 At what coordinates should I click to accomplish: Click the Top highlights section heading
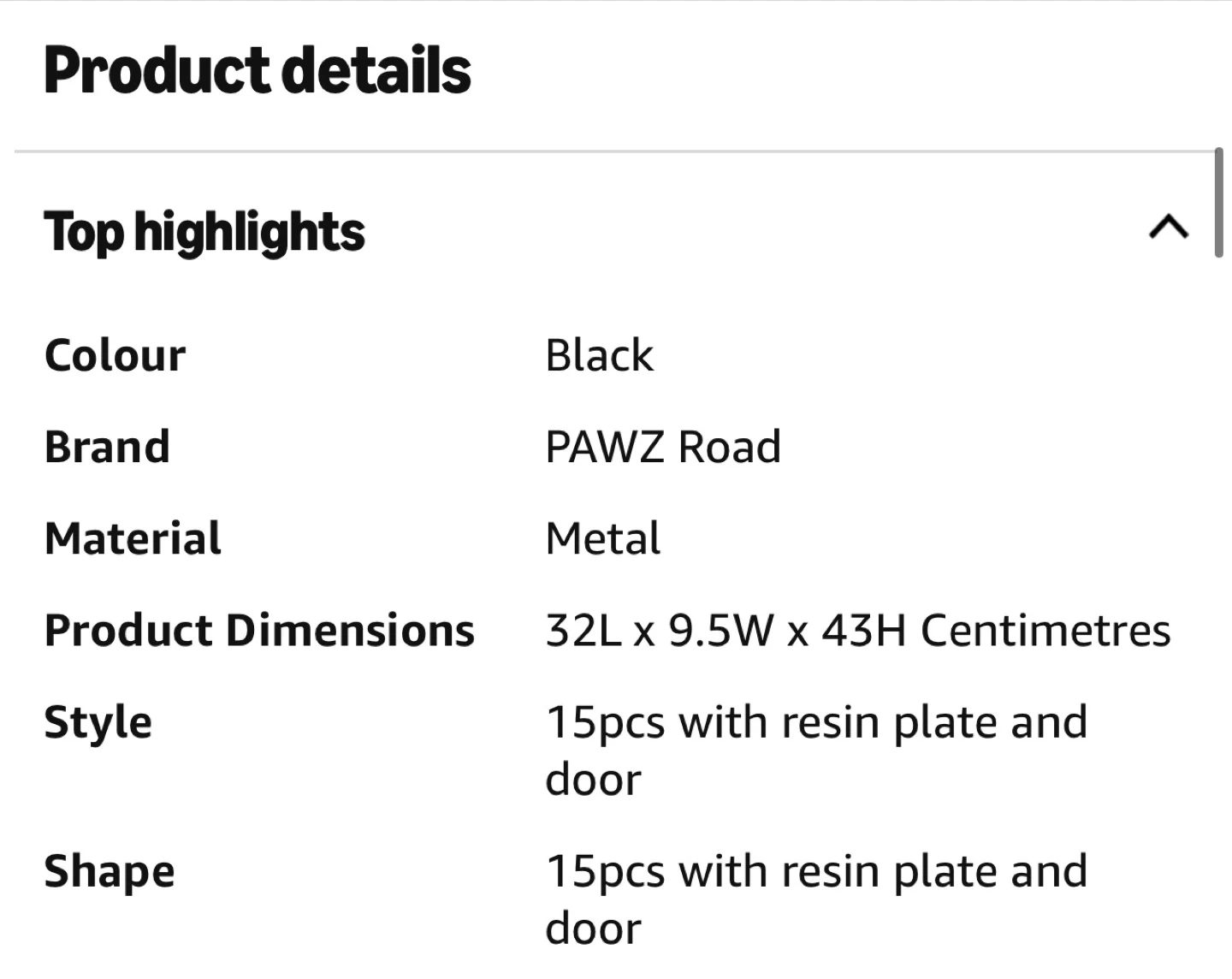[x=204, y=232]
